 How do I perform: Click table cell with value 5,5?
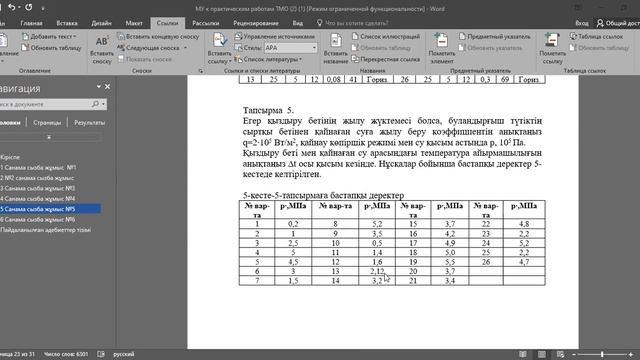[450, 262]
